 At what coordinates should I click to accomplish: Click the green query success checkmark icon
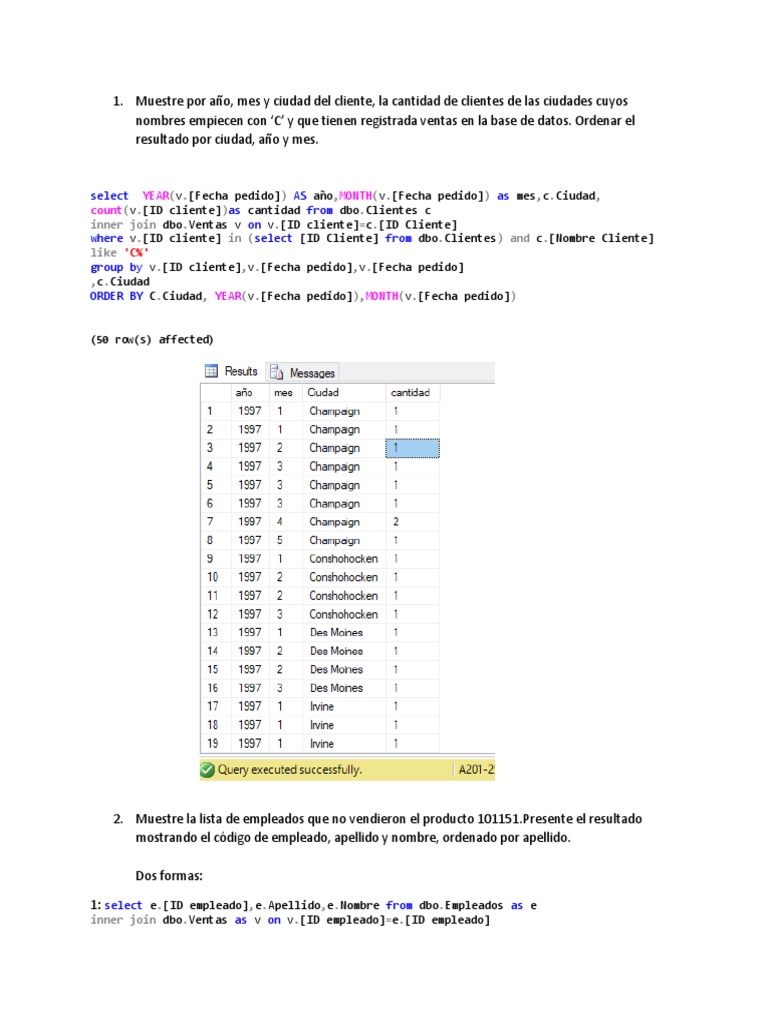pyautogui.click(x=207, y=770)
